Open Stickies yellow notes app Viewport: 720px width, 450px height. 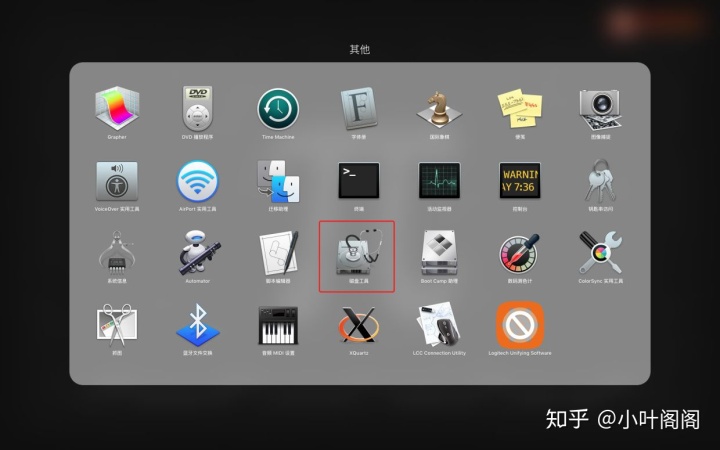[x=520, y=108]
